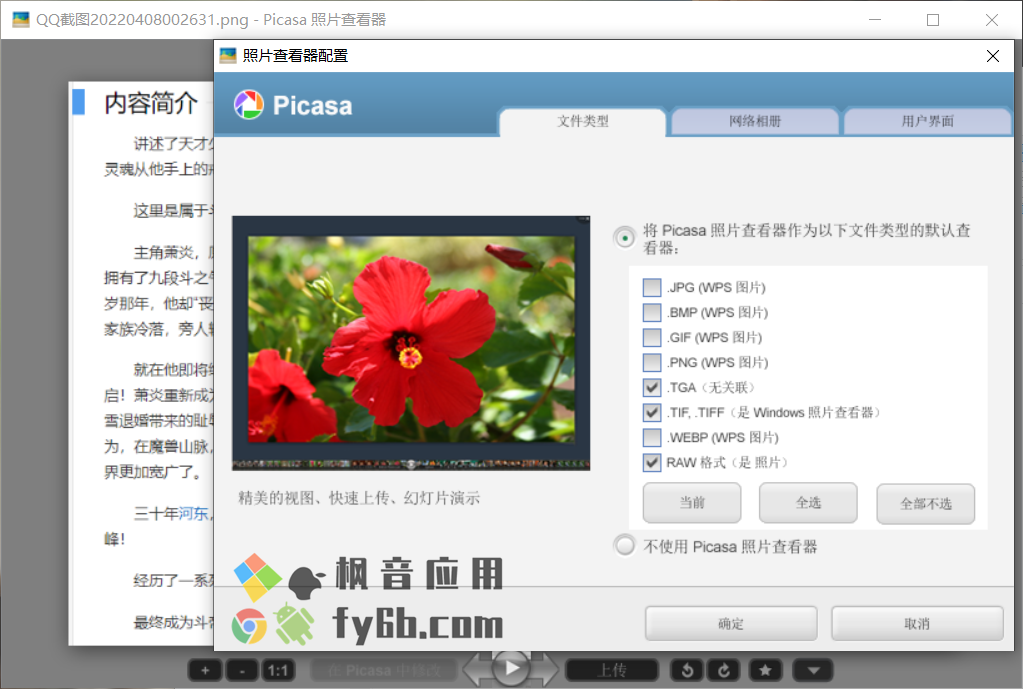Cancel the dialog with the 取消 button
Image resolution: width=1023 pixels, height=689 pixels.
(x=917, y=624)
